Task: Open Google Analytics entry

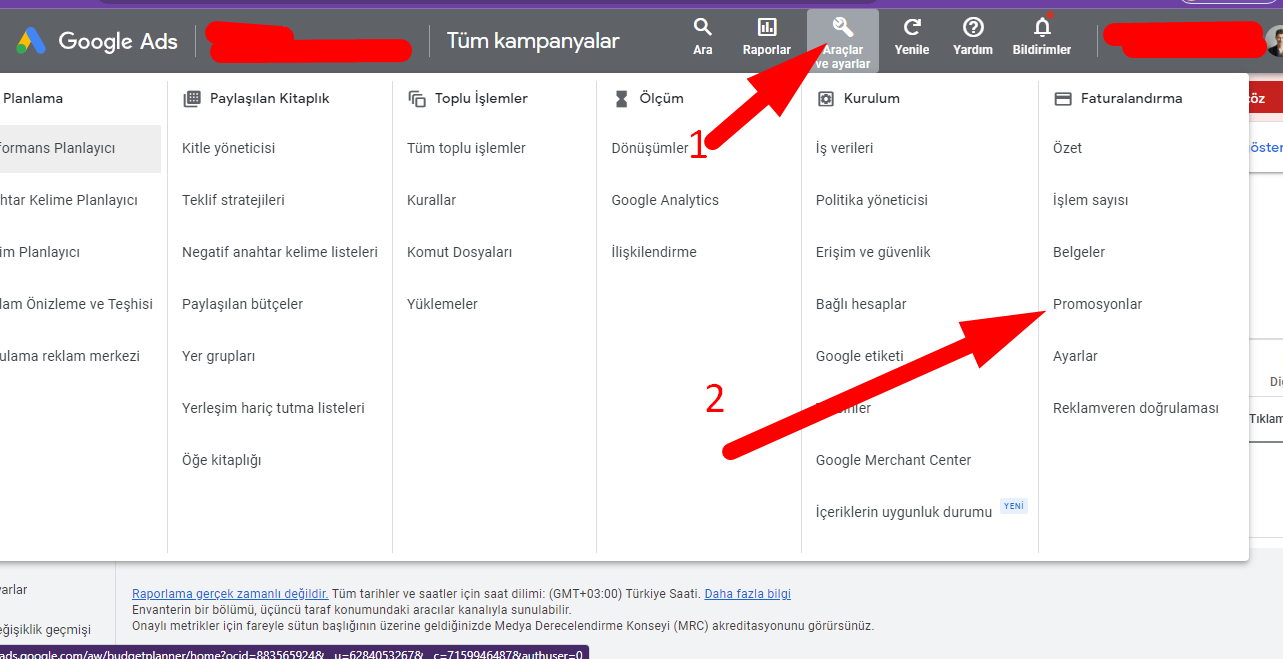Action: click(x=665, y=200)
